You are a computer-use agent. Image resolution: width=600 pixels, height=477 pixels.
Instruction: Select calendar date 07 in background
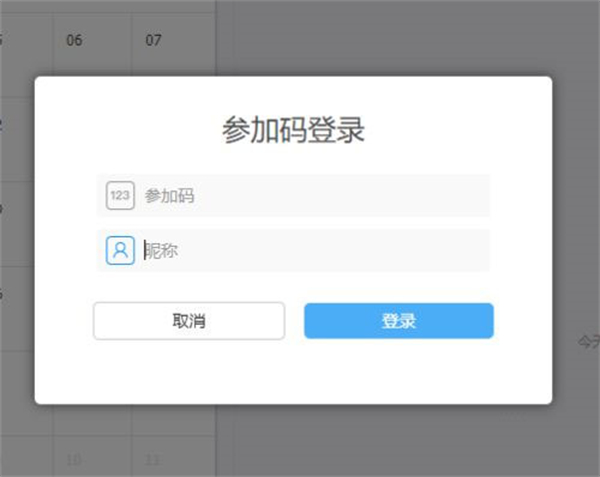[x=153, y=41]
